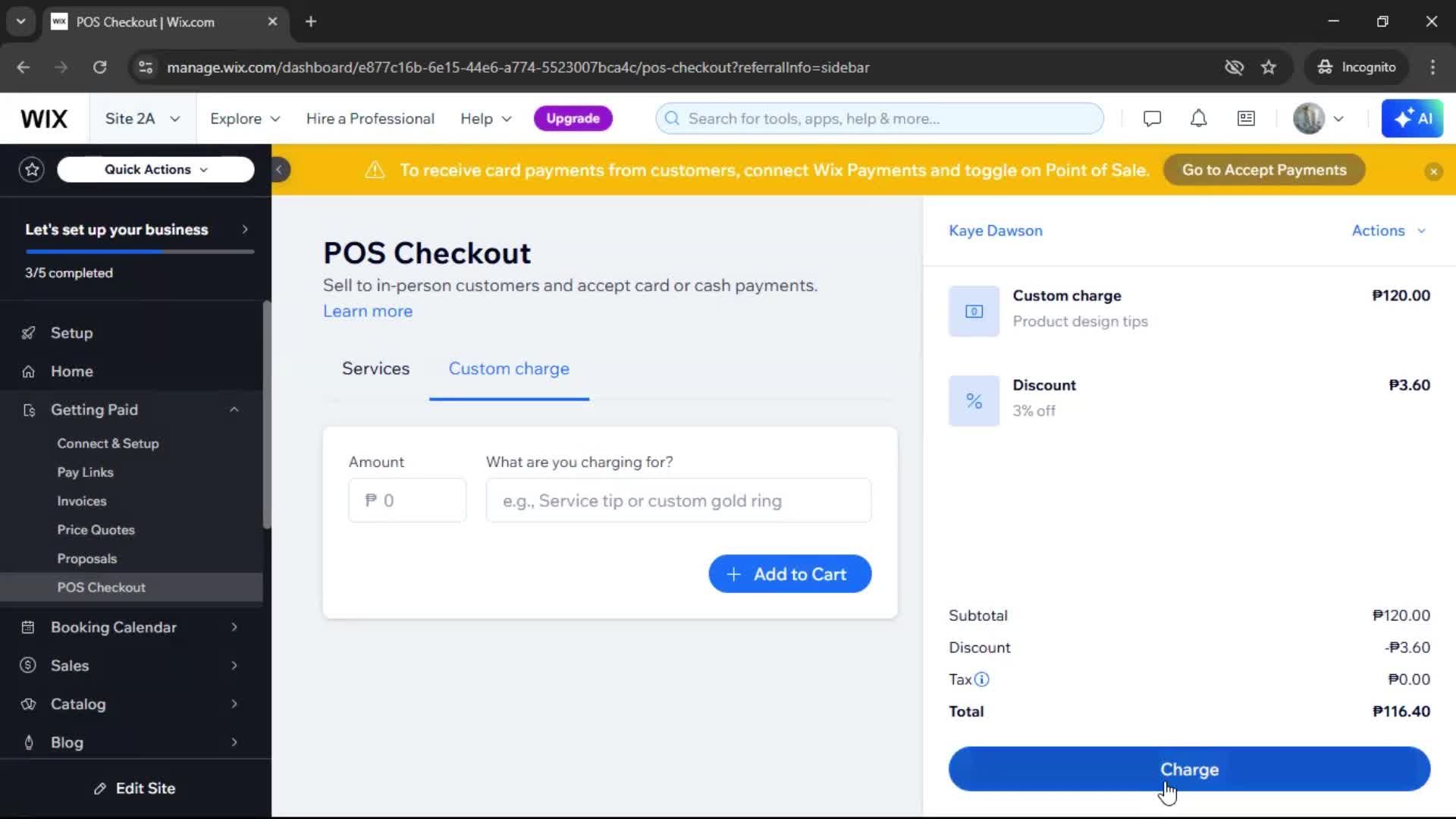Click the Charge button
The height and width of the screenshot is (819, 1456).
(1189, 769)
